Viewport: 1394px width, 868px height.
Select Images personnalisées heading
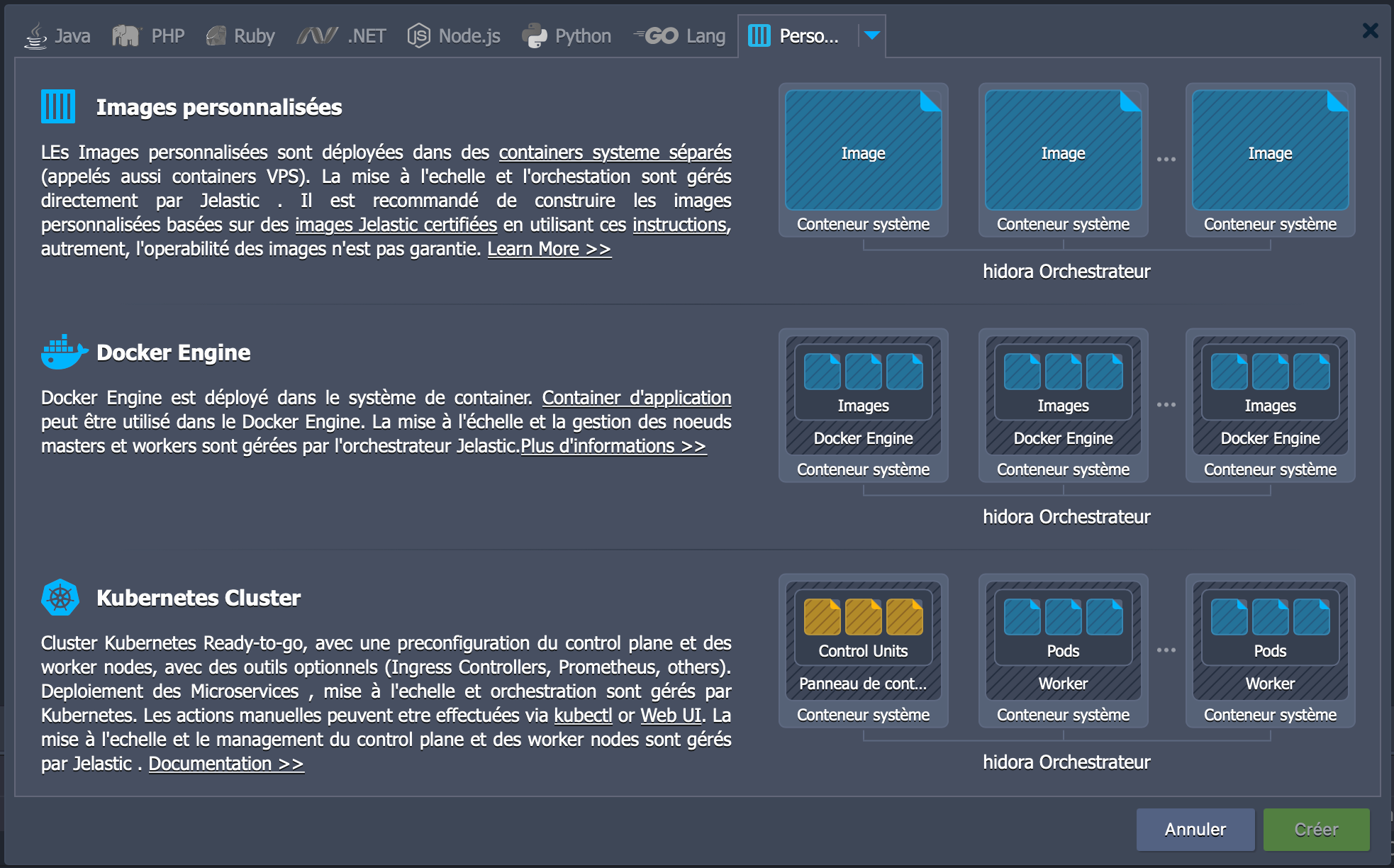pyautogui.click(x=219, y=107)
